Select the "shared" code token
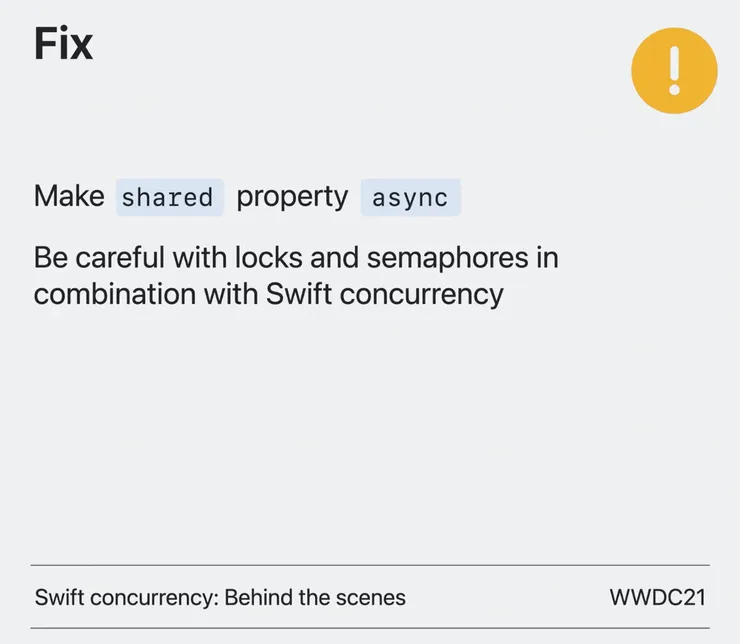Screen dimensions: 740x644 click(x=168, y=197)
